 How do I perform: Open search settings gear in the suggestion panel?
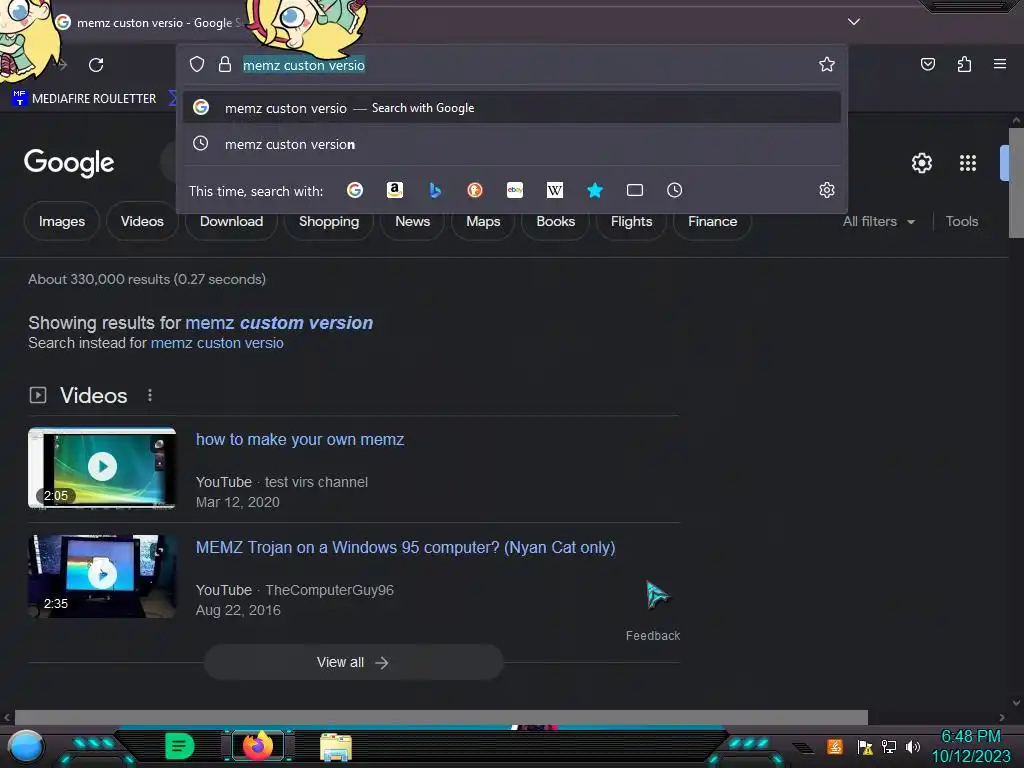point(827,190)
